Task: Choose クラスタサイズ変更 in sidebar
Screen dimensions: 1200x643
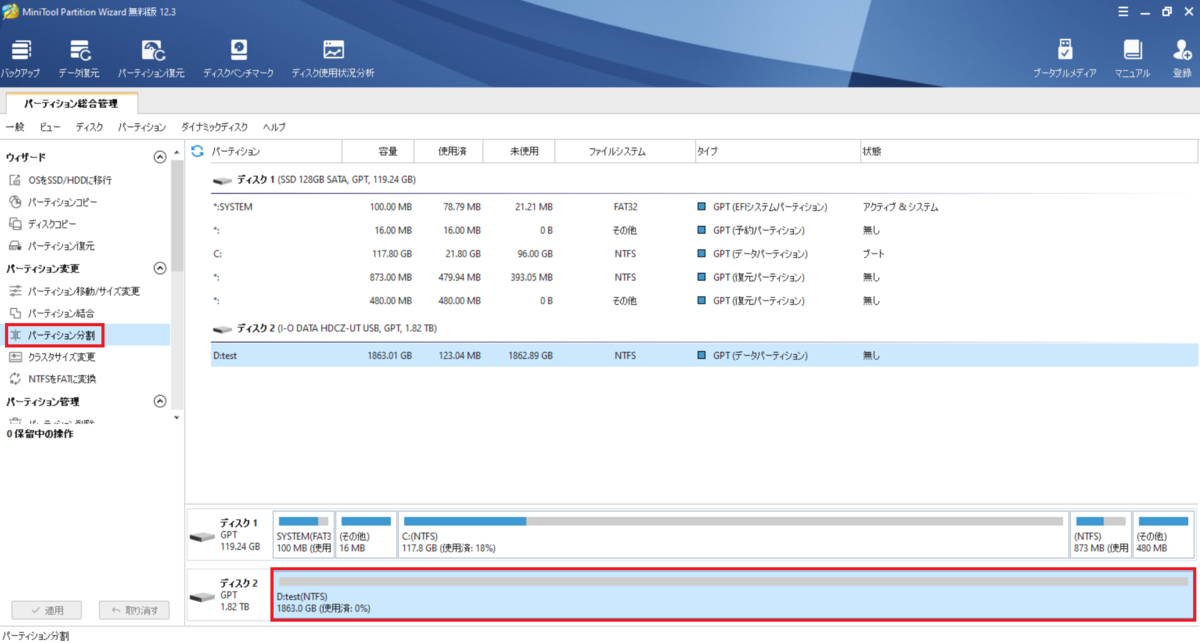Action: point(52,357)
